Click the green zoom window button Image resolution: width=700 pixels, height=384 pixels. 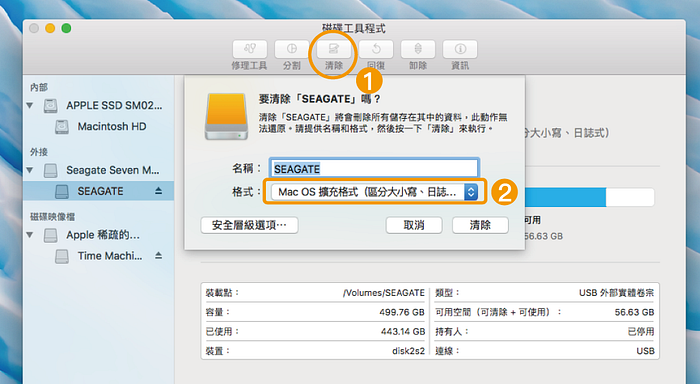[x=66, y=29]
